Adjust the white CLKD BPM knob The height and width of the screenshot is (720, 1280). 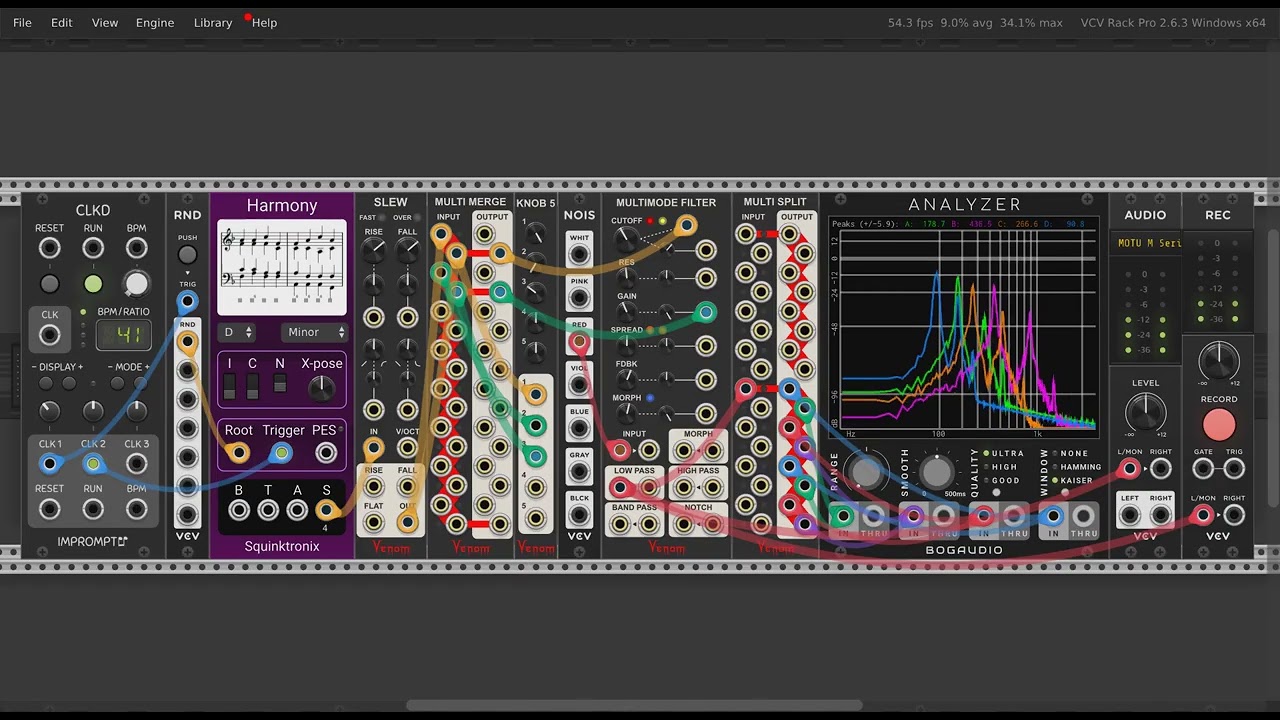click(x=136, y=284)
